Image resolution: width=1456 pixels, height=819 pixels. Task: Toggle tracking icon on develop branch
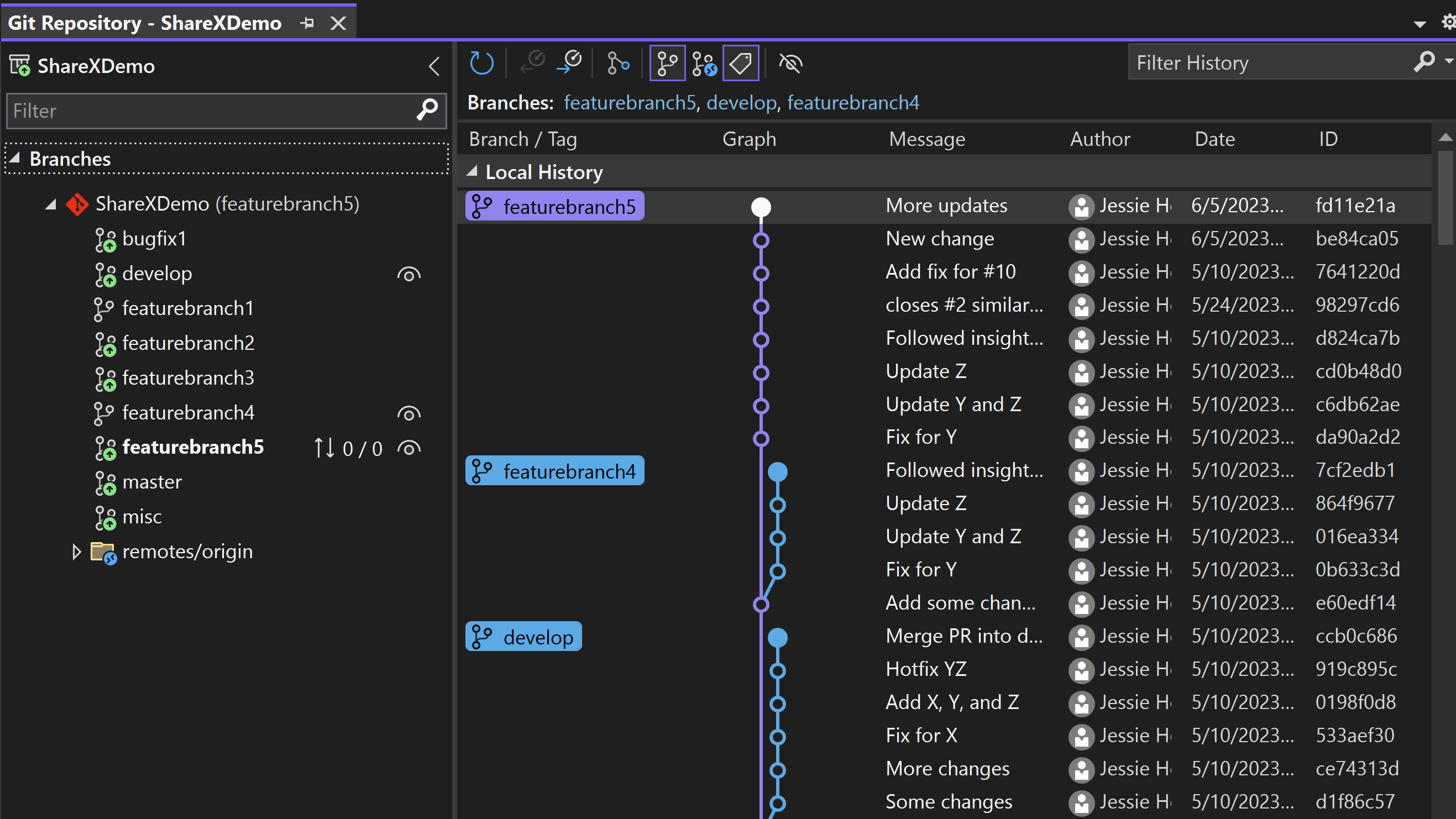tap(409, 273)
